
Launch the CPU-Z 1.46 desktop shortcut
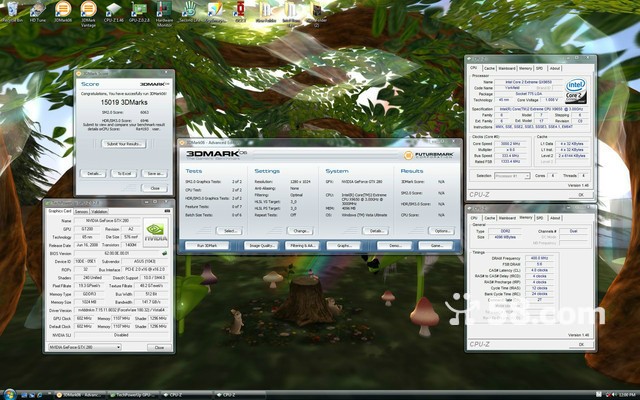tap(113, 11)
